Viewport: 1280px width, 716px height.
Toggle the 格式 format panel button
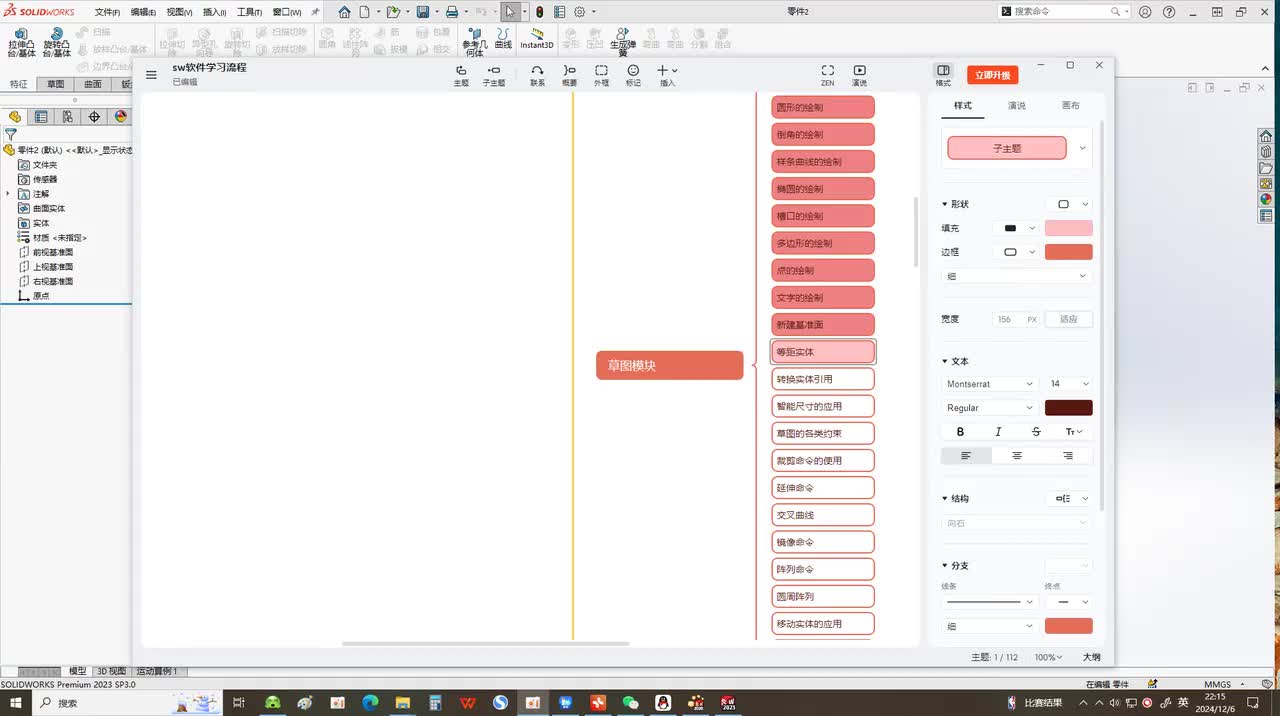tap(943, 74)
